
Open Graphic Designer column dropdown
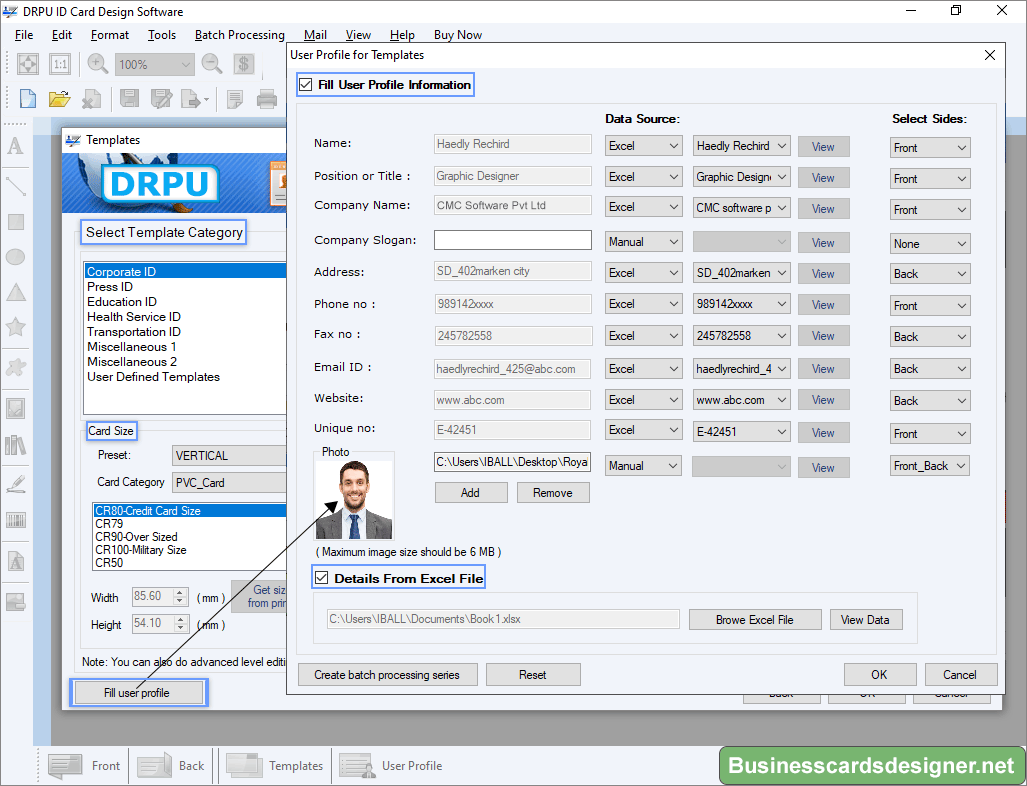pyautogui.click(x=741, y=177)
